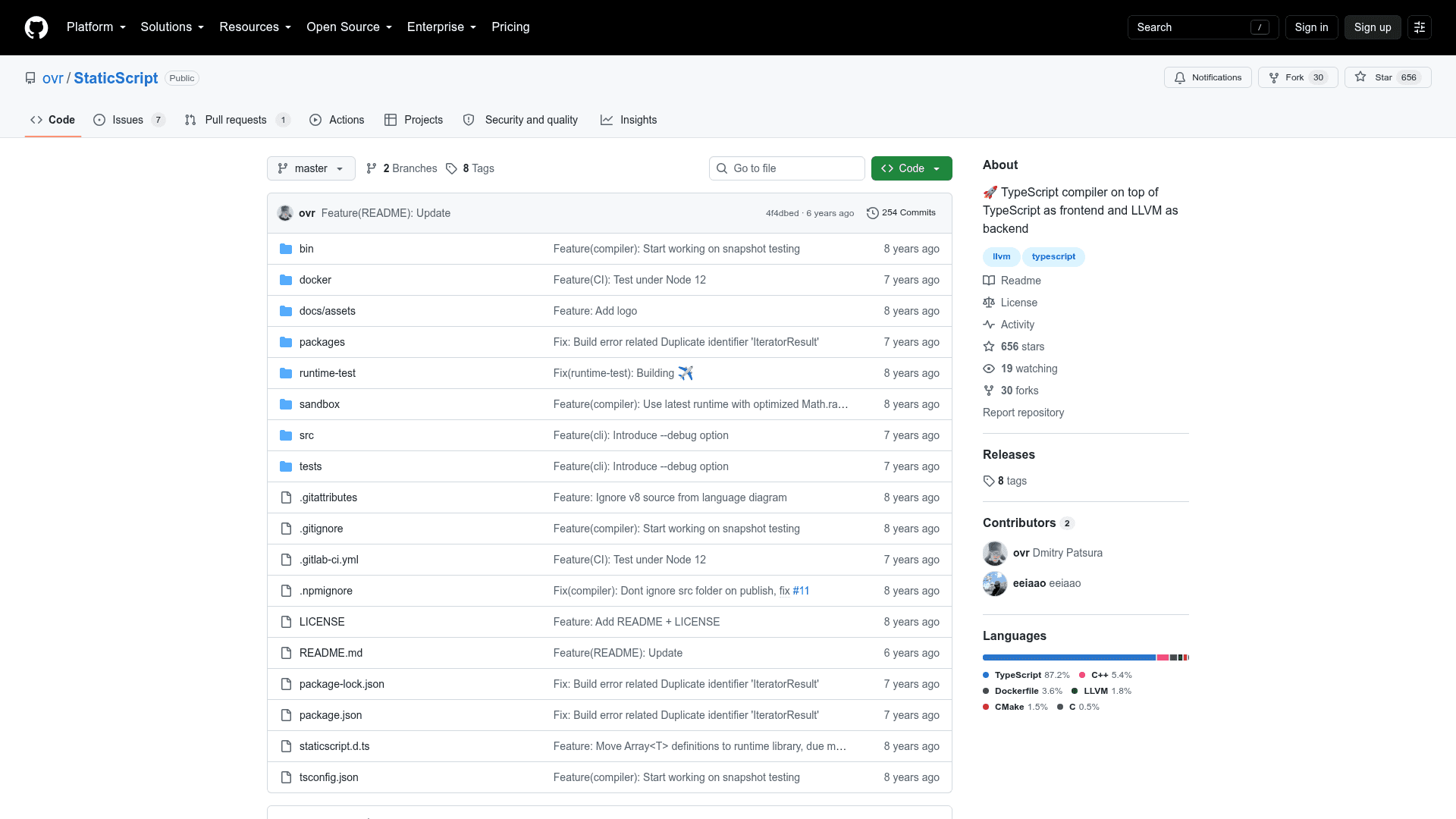Open the ovr owner link

pos(52,78)
